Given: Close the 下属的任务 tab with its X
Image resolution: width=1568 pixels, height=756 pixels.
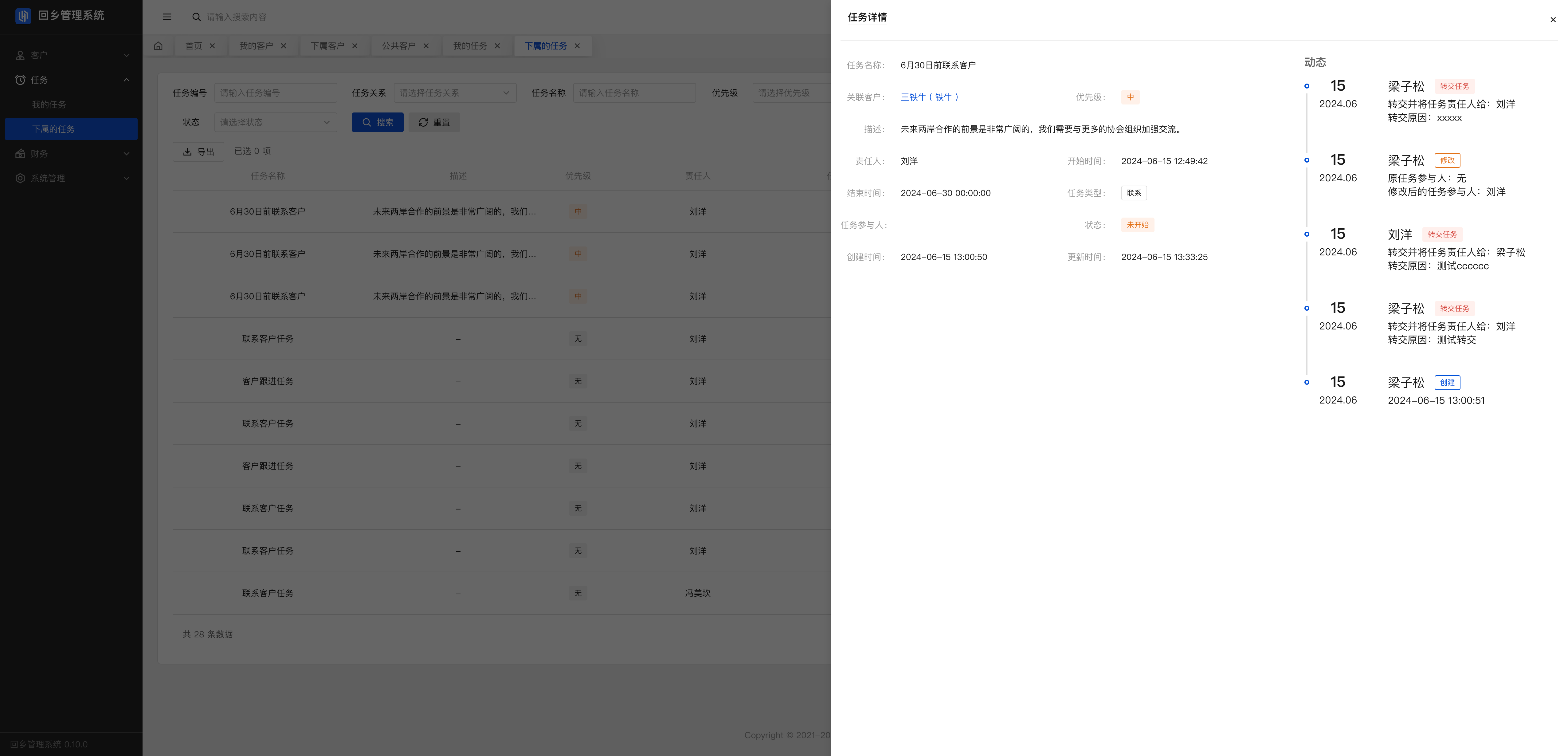Looking at the screenshot, I should [577, 46].
